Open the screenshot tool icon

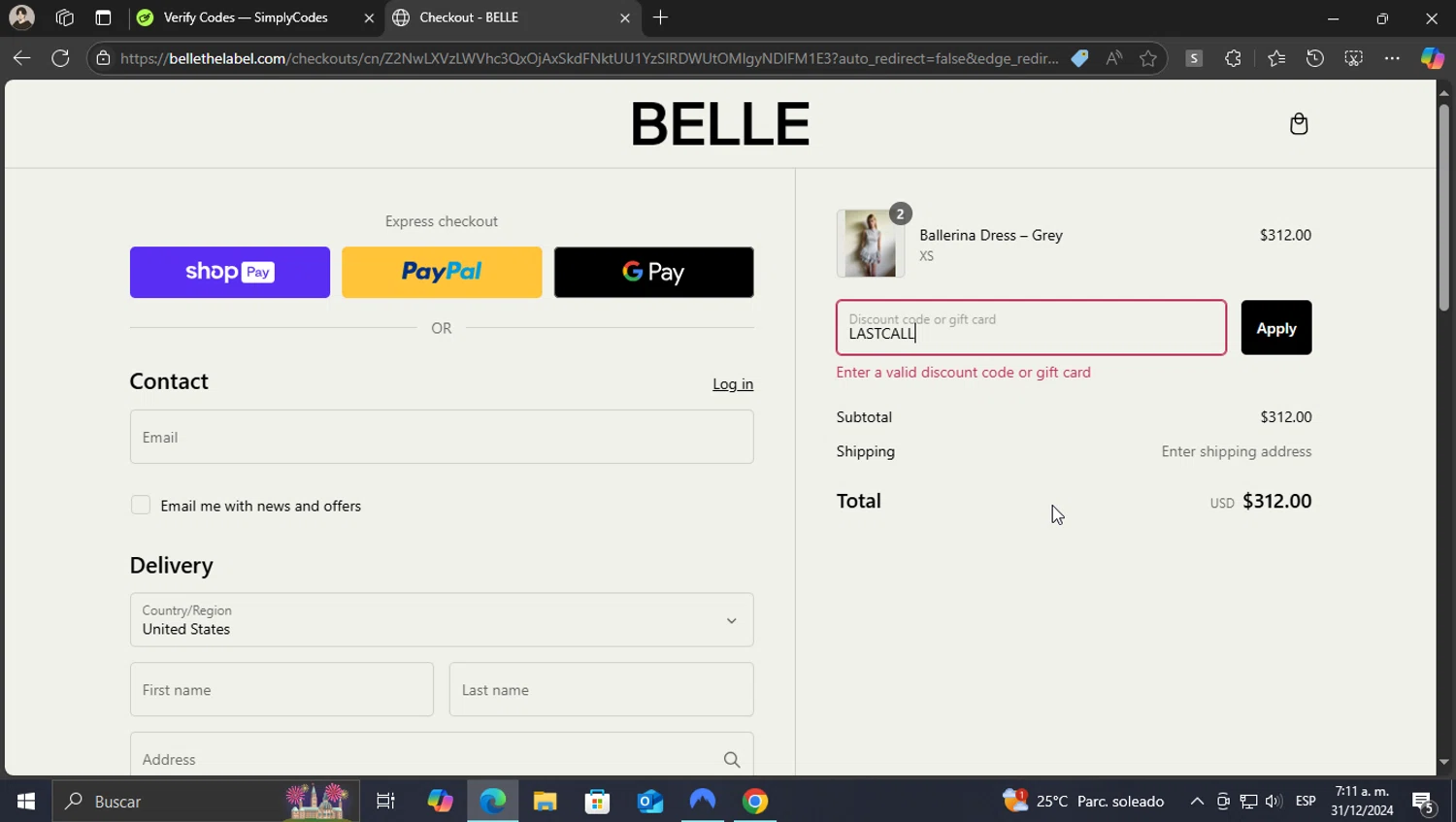1353,58
